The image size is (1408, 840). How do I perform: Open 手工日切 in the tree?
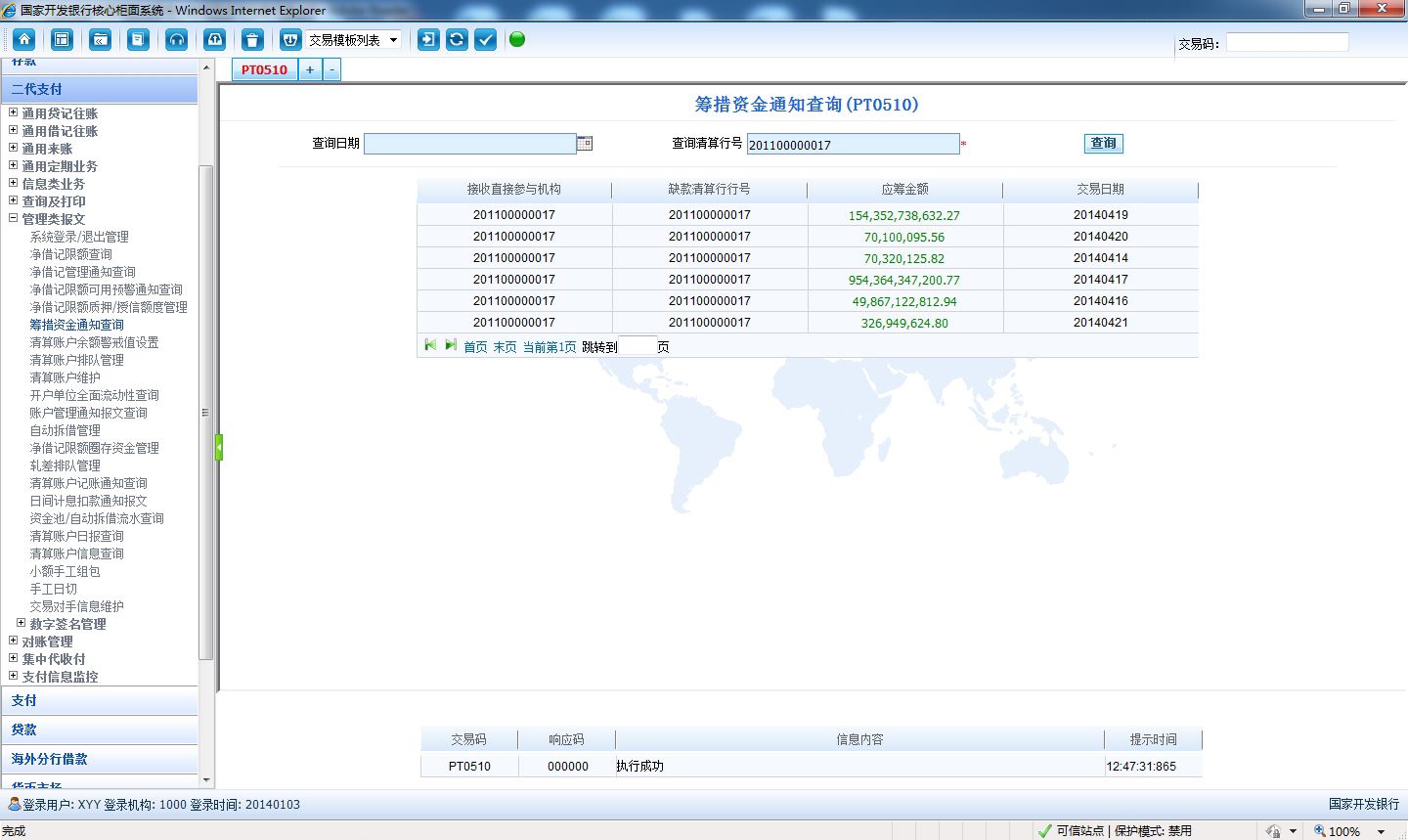pyautogui.click(x=53, y=589)
